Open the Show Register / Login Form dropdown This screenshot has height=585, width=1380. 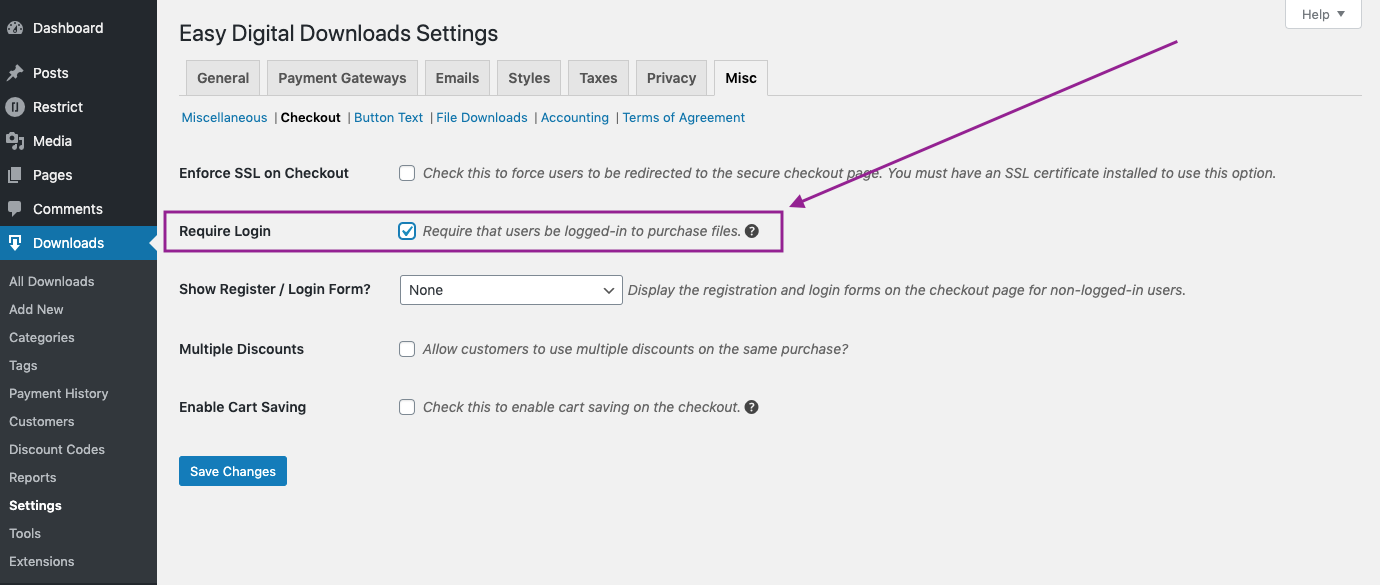click(510, 290)
